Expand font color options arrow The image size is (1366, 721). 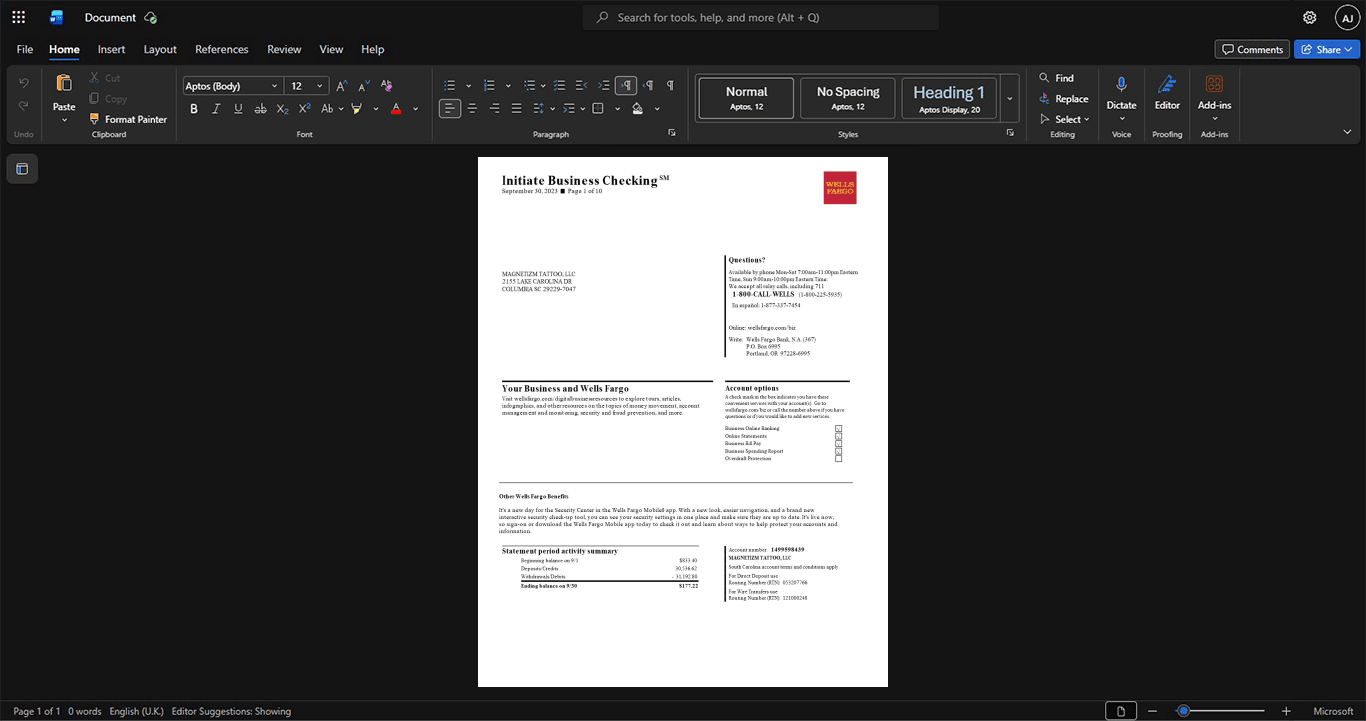click(x=415, y=108)
